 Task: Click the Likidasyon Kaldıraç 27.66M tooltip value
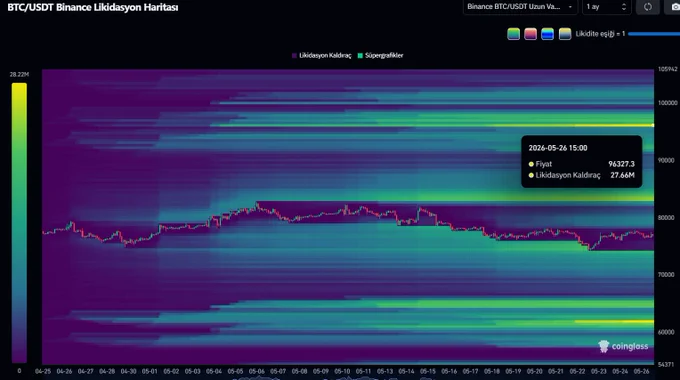622,175
